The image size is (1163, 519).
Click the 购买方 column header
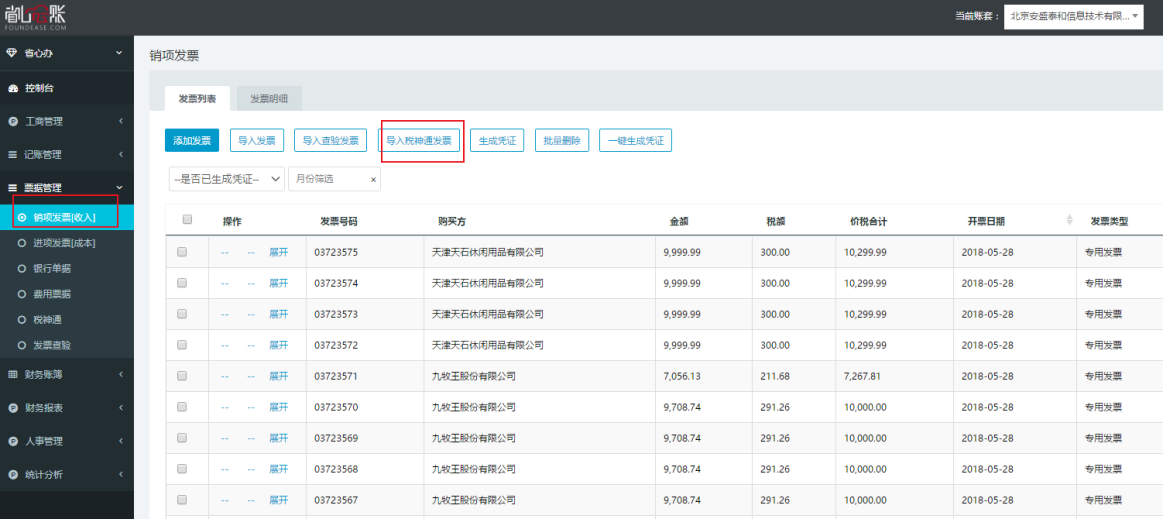pyautogui.click(x=452, y=221)
